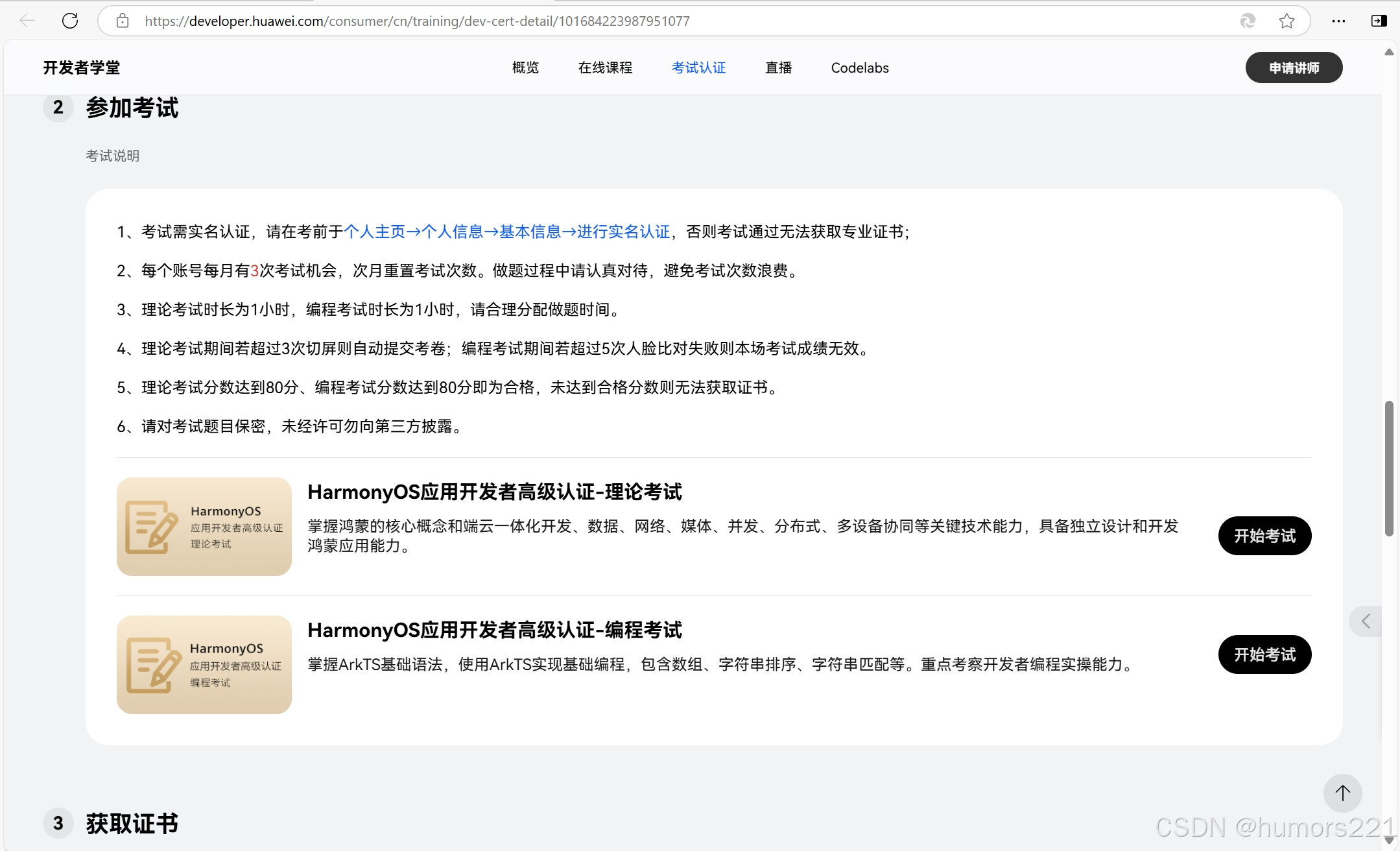
Task: Start the 编程考试 with 开始考试 button
Action: [x=1264, y=654]
